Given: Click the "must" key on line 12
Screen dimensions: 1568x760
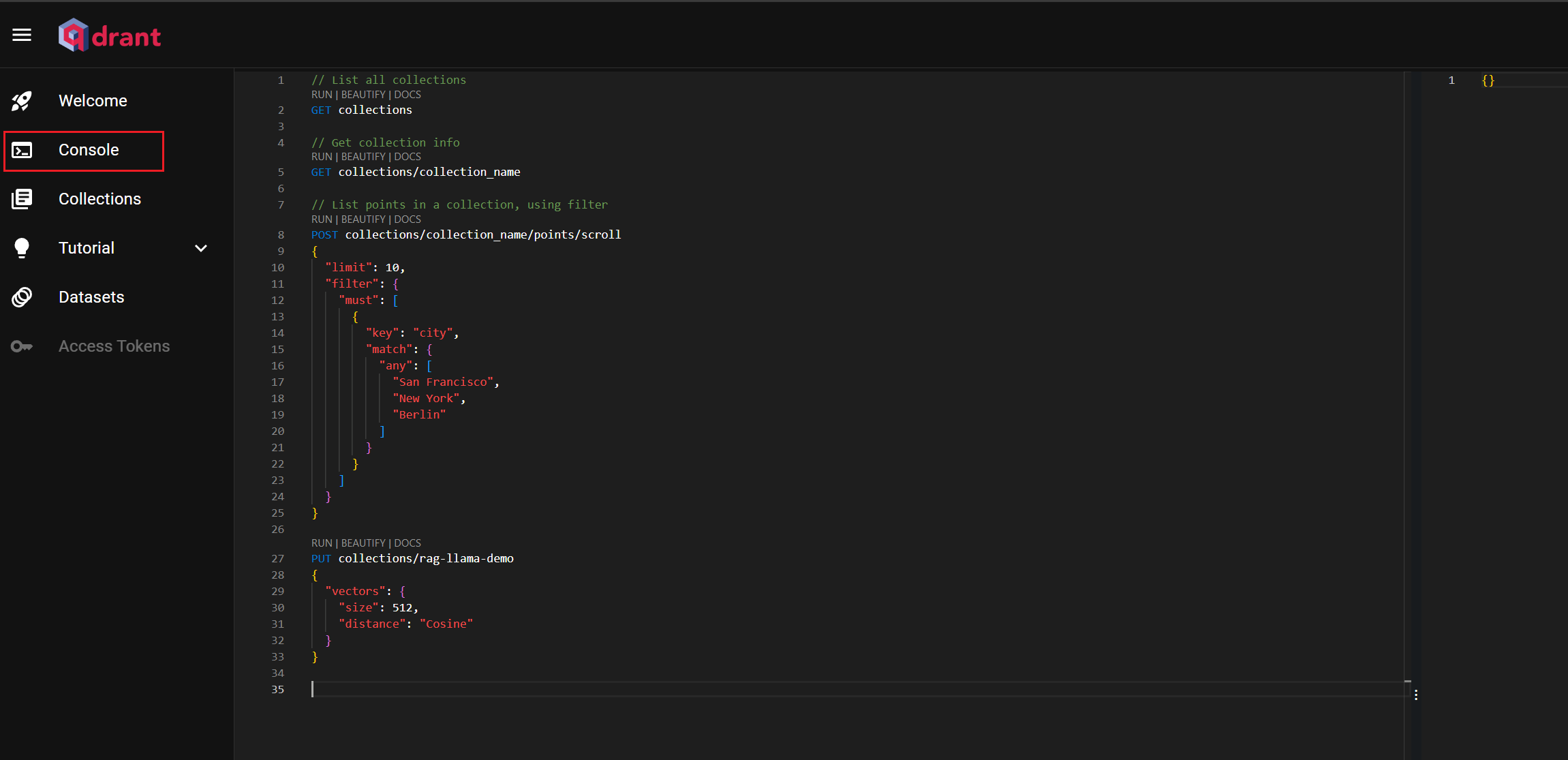Looking at the screenshot, I should click(x=358, y=300).
